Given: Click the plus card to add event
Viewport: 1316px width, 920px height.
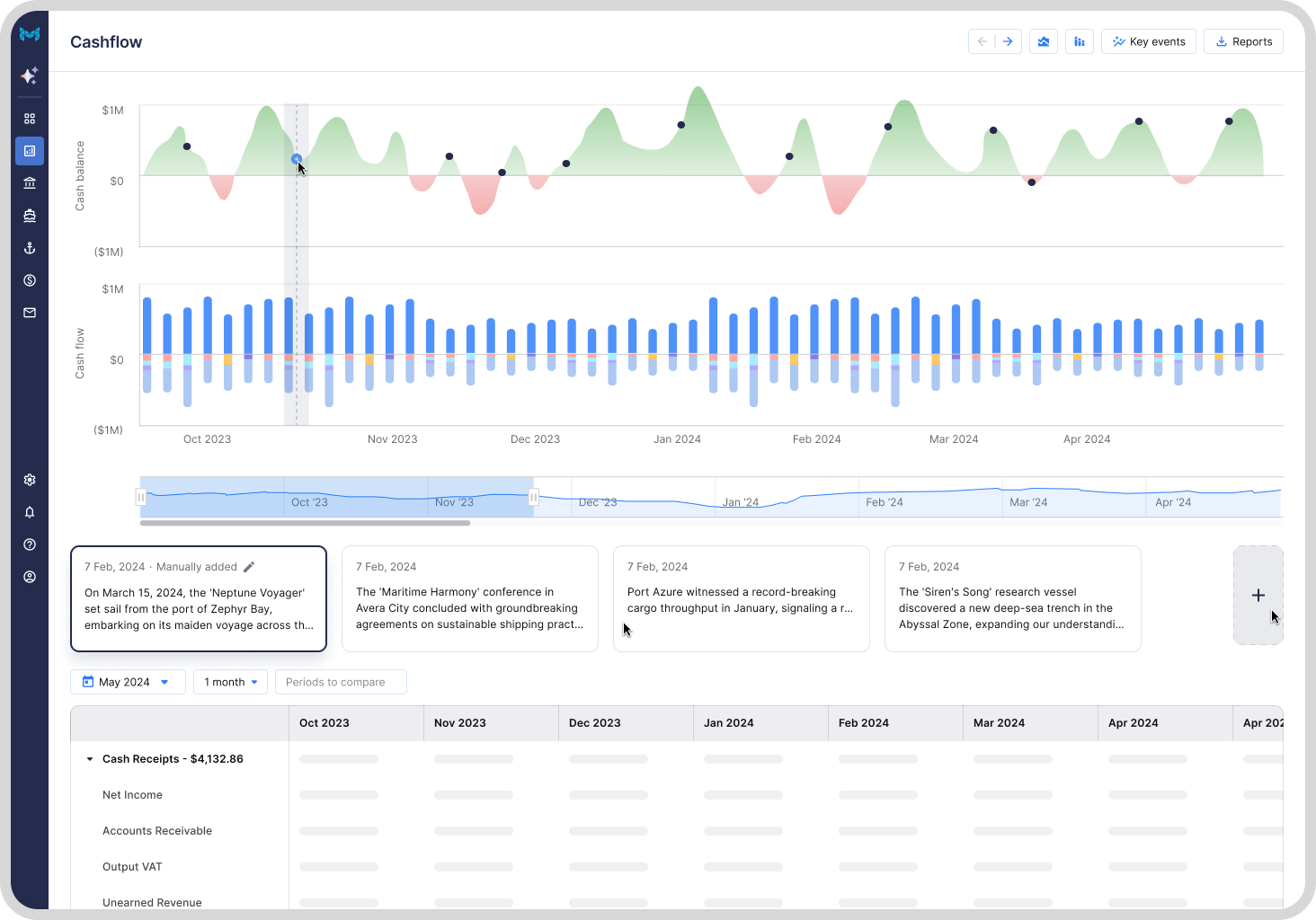Looking at the screenshot, I should pyautogui.click(x=1258, y=595).
